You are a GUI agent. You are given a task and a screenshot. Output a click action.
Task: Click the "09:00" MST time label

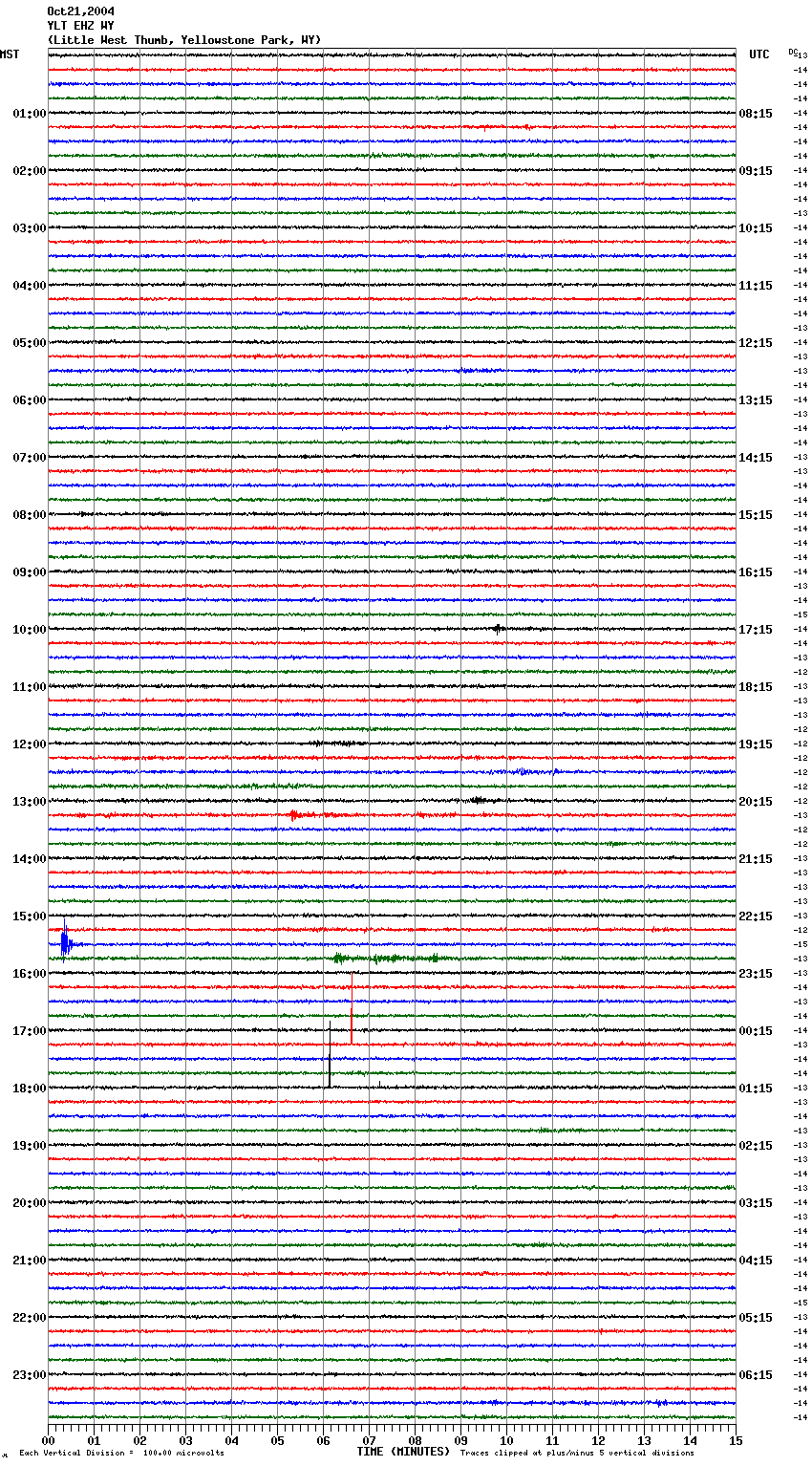(x=30, y=572)
